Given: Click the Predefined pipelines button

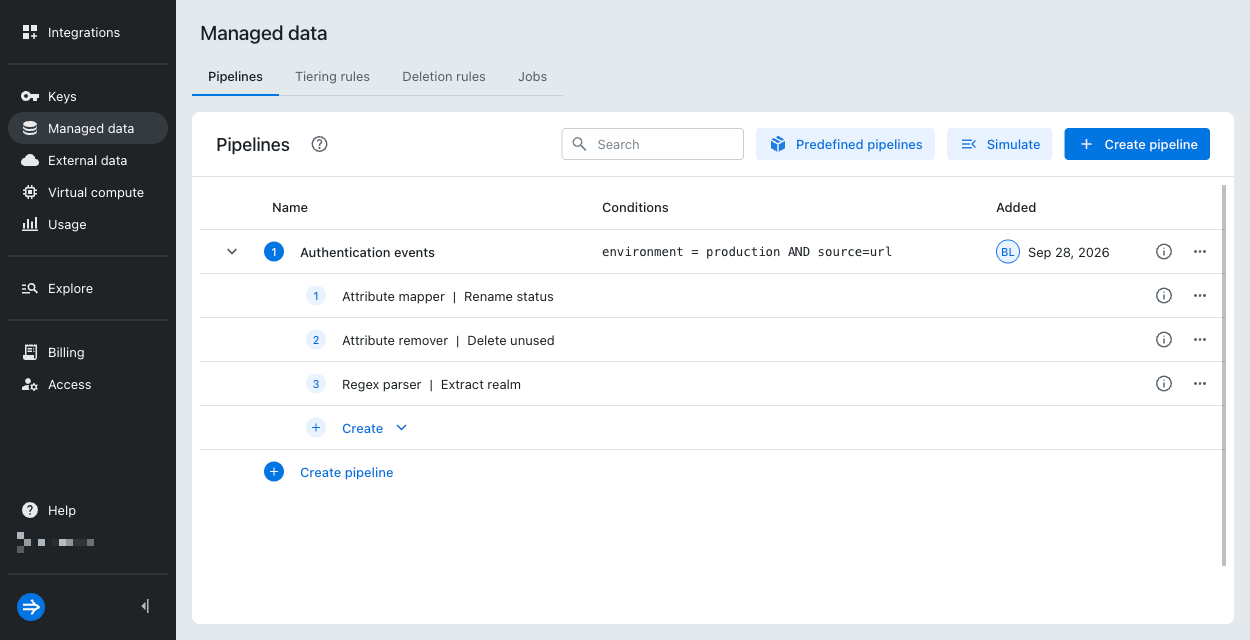Looking at the screenshot, I should pyautogui.click(x=845, y=144).
